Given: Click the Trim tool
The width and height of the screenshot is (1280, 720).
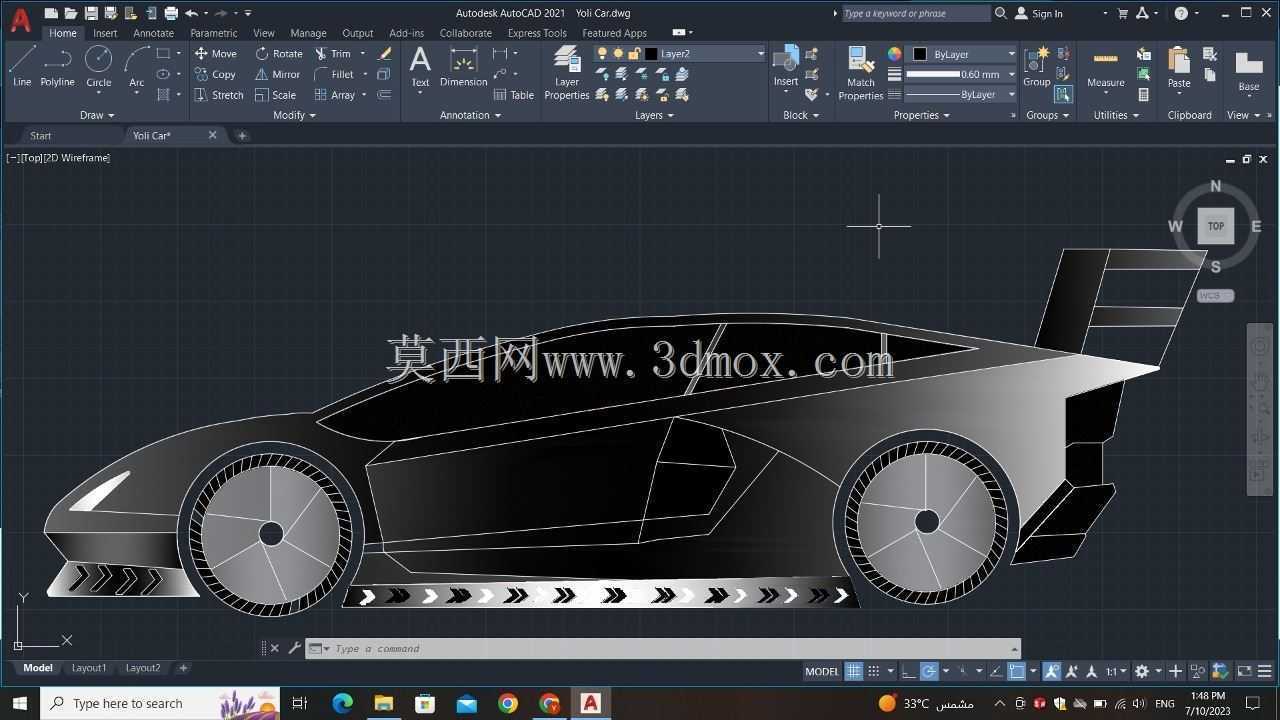Looking at the screenshot, I should [333, 53].
